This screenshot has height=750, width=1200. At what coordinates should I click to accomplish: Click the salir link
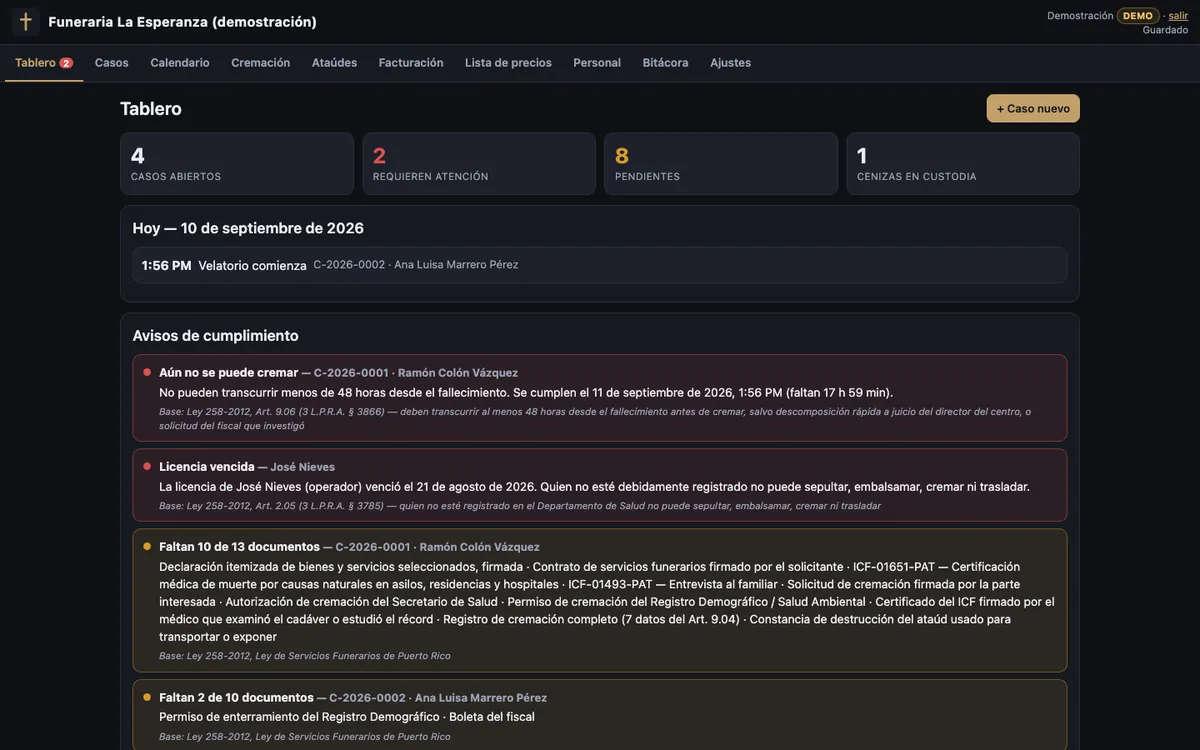click(x=1178, y=16)
